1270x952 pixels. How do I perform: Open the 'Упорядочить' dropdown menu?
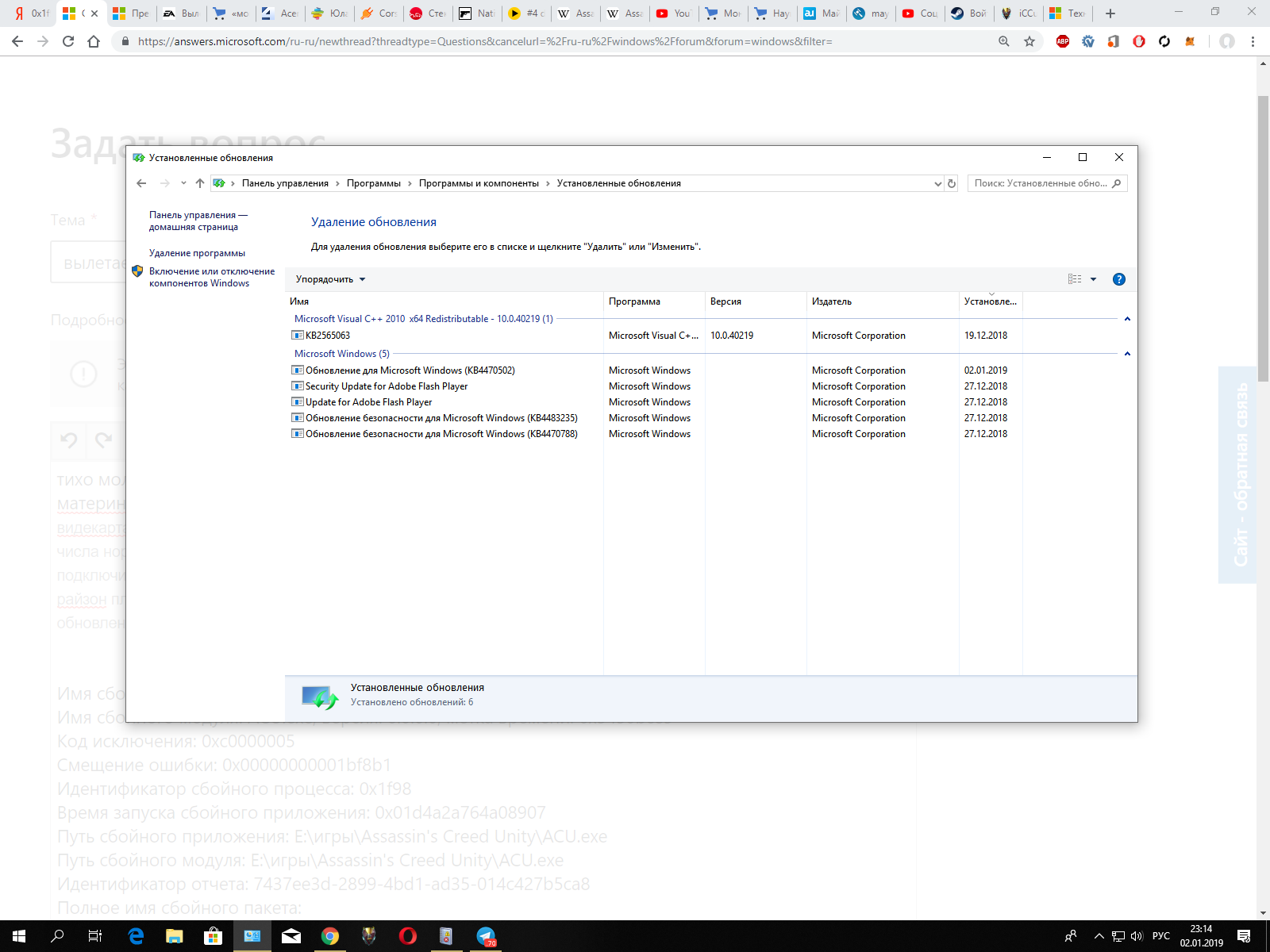point(330,279)
